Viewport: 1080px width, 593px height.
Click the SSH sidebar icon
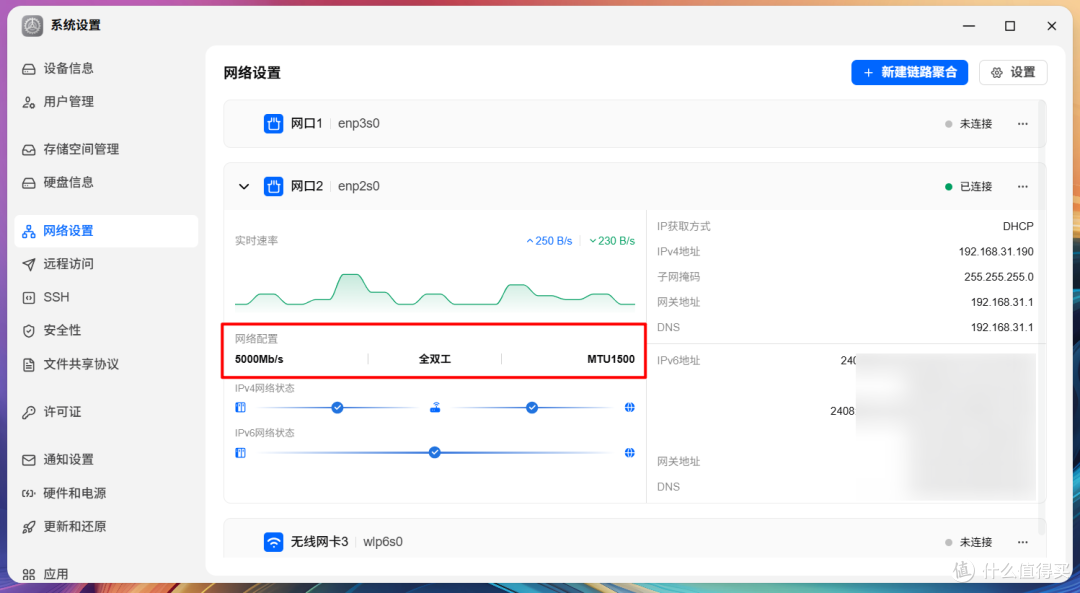[28, 298]
